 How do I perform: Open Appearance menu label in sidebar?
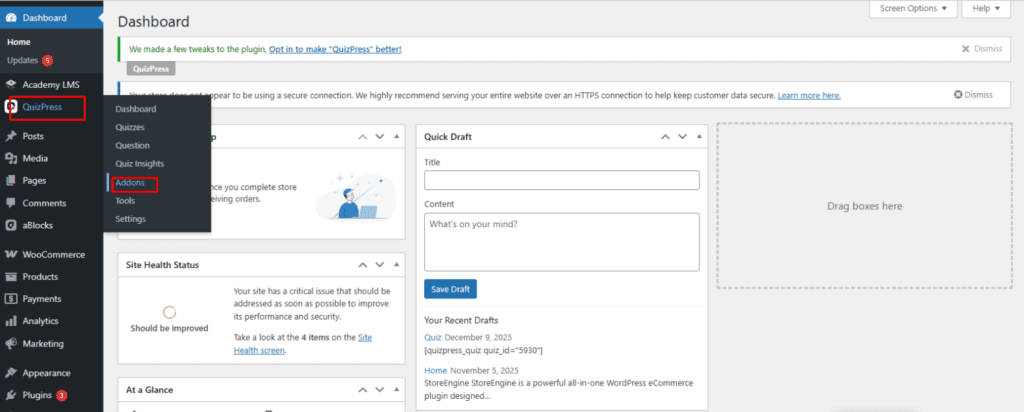point(46,373)
